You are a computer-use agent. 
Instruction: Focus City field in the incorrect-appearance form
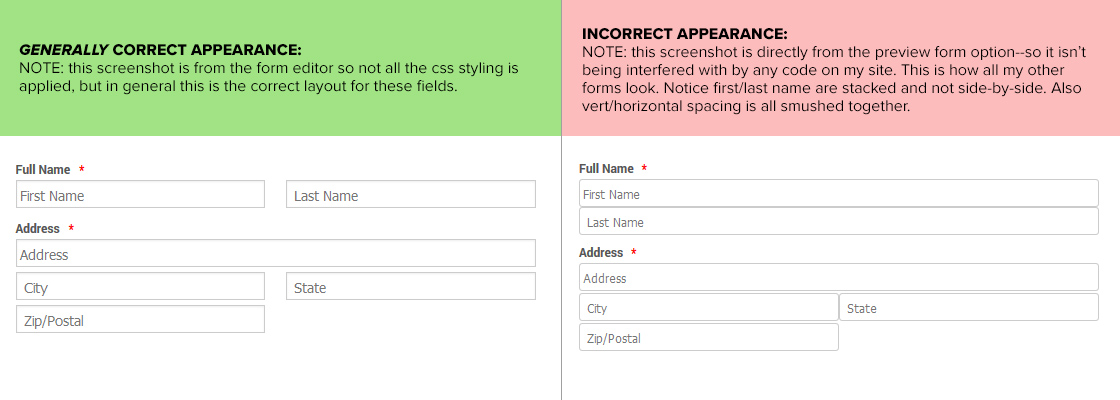708,307
